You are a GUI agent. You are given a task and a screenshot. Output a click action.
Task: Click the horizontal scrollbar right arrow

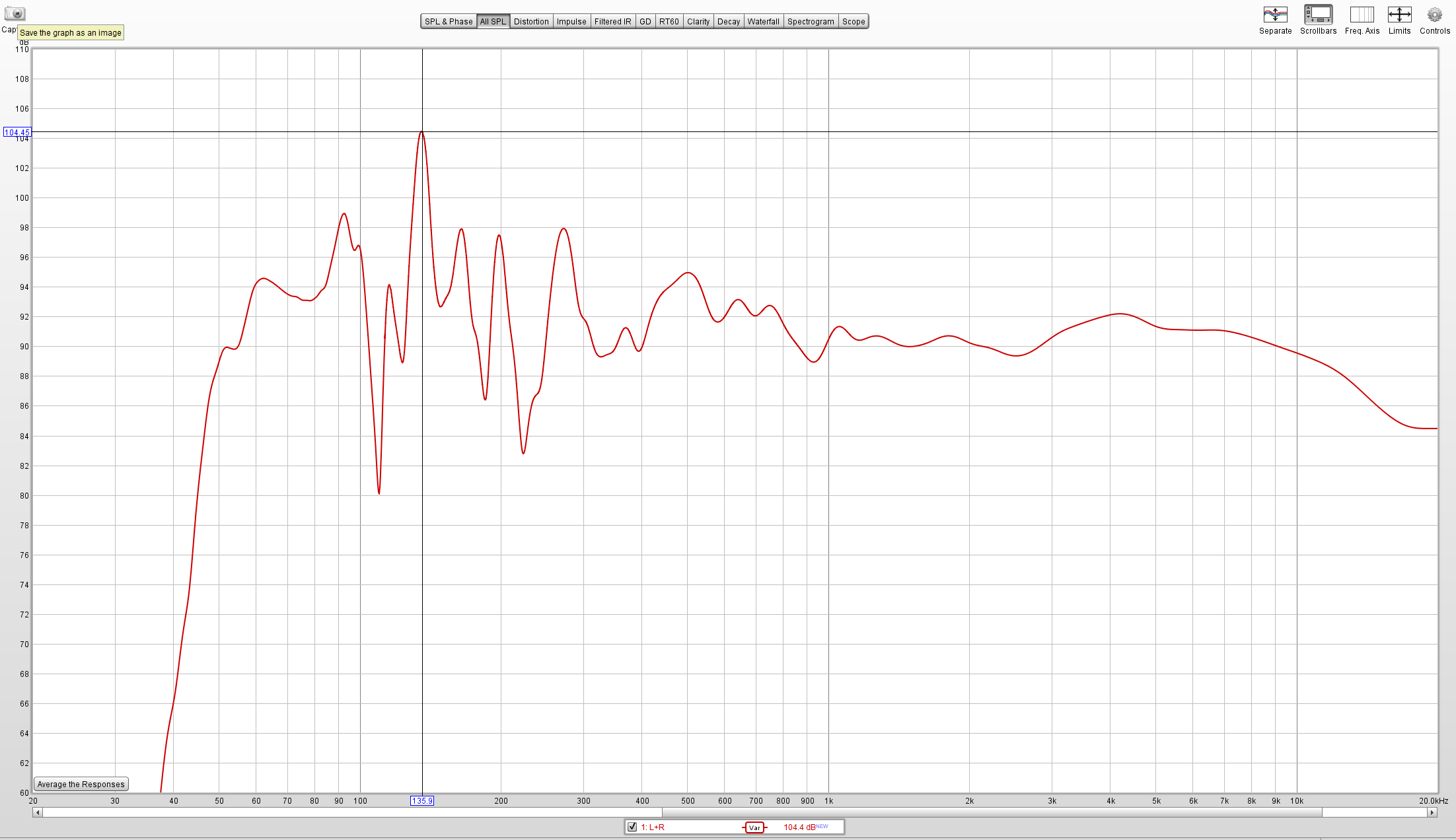point(1432,812)
